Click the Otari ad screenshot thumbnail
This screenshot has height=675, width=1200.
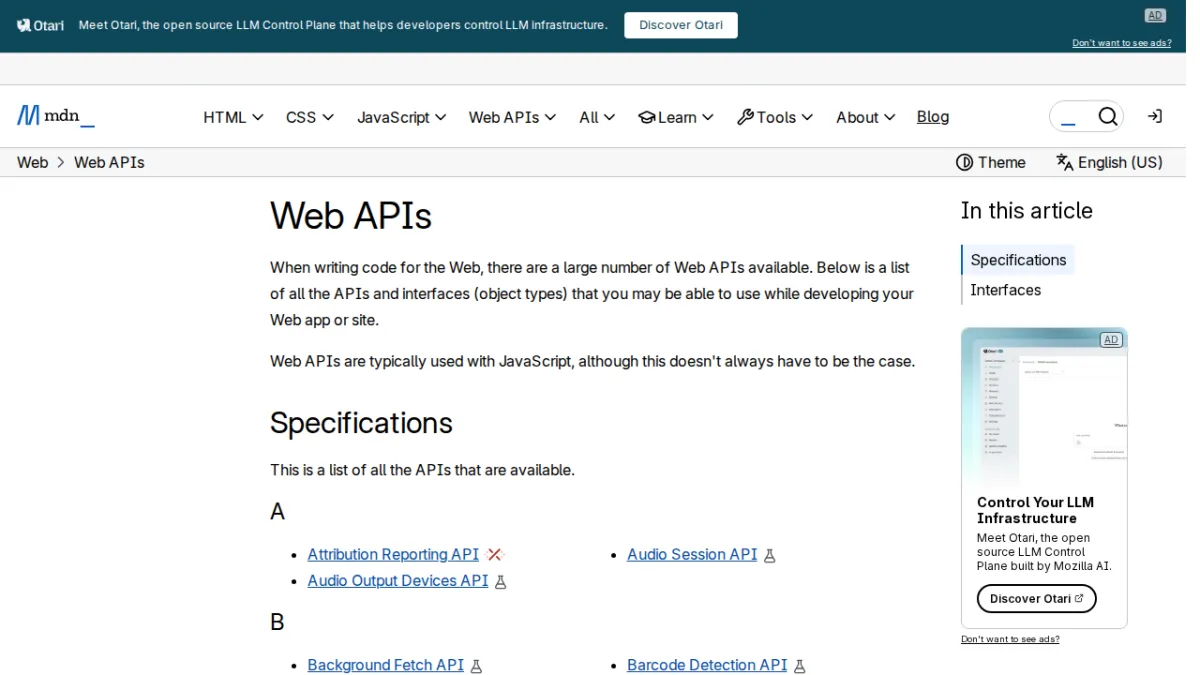click(1044, 406)
